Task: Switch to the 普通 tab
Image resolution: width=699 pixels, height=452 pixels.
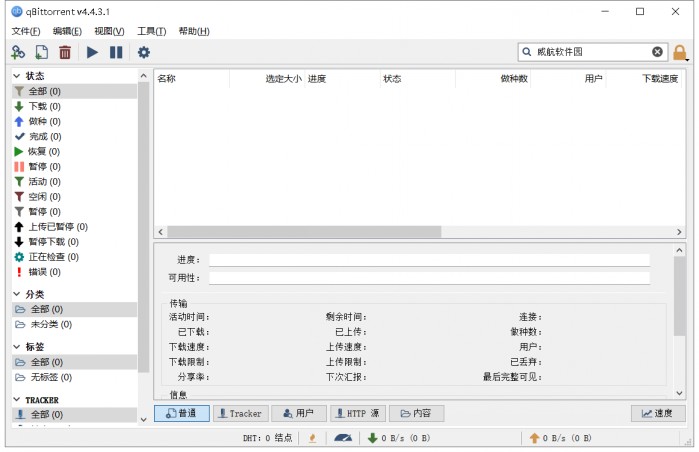Action: (x=182, y=413)
